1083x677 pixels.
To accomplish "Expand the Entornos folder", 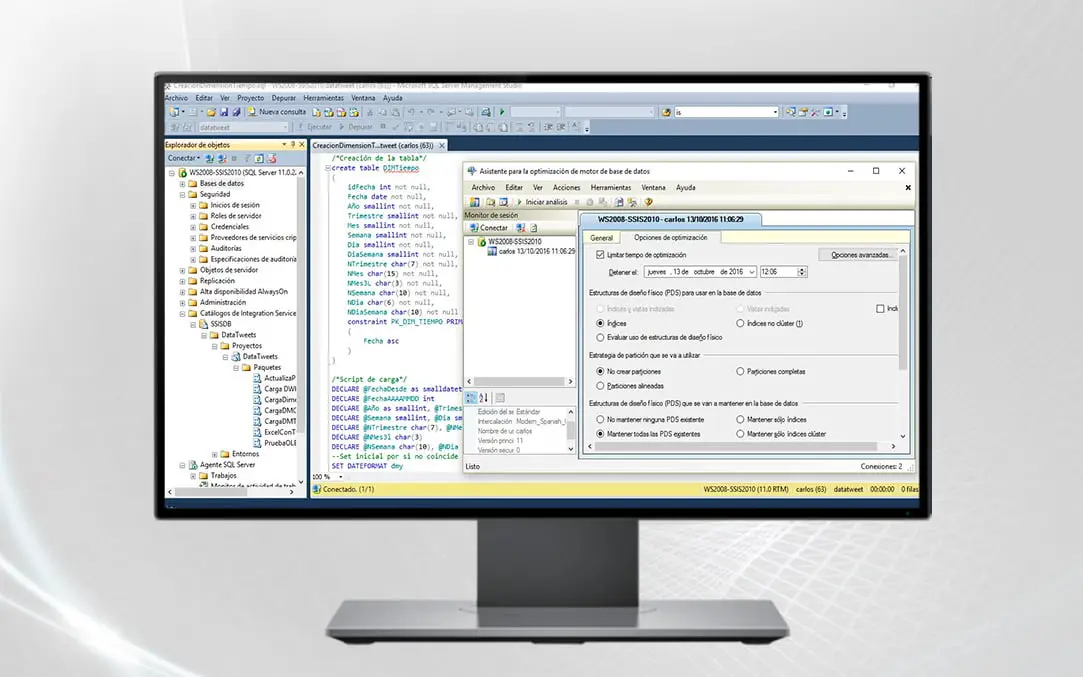I will 215,455.
